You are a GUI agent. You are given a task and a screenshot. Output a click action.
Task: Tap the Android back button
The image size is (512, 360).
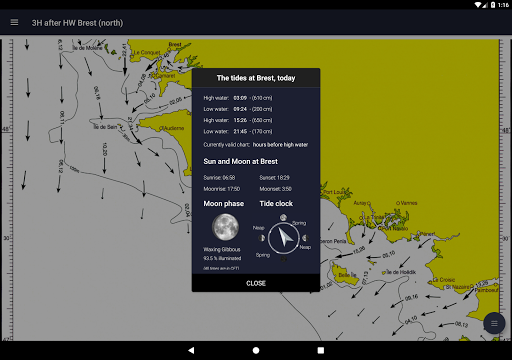pyautogui.click(x=191, y=350)
